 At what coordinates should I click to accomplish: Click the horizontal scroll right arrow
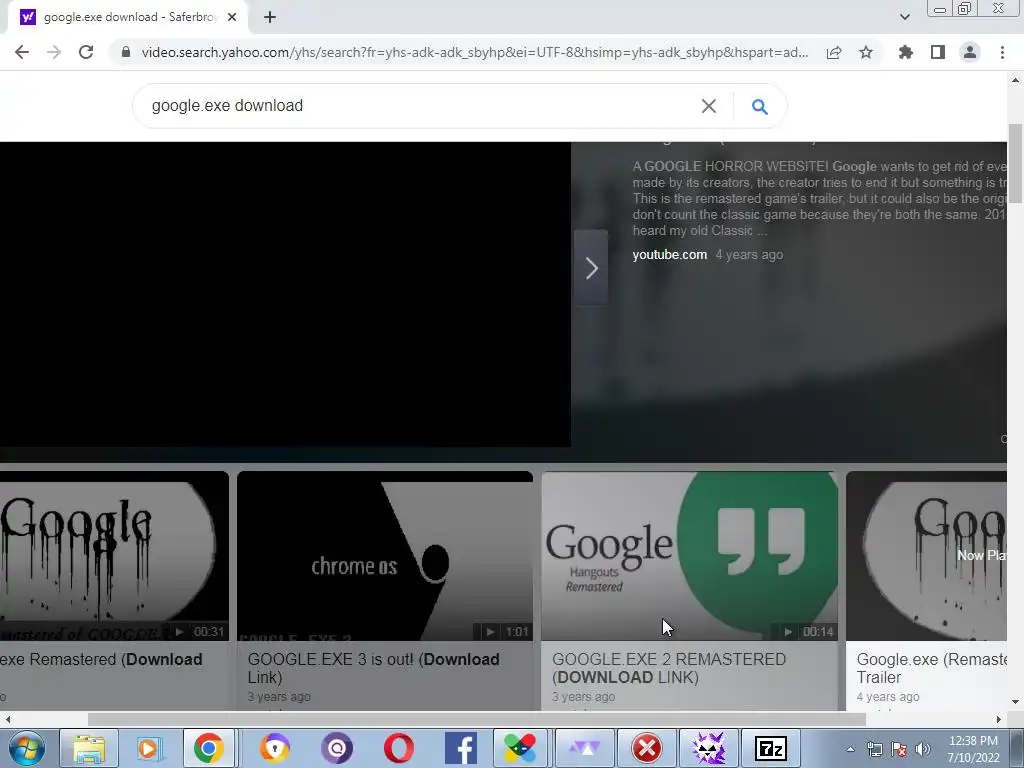(999, 719)
